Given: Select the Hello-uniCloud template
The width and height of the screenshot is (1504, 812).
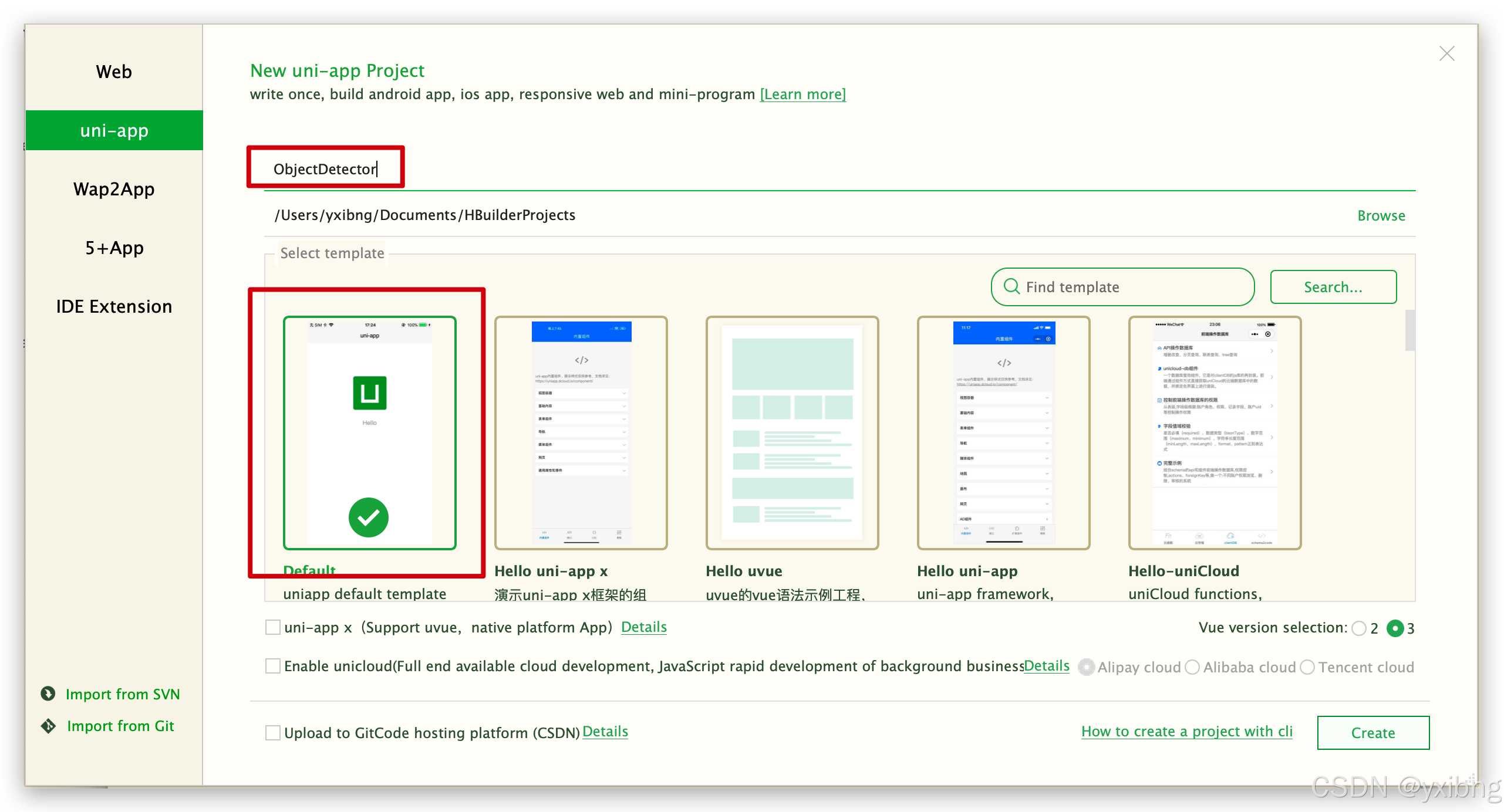Looking at the screenshot, I should coord(1215,432).
